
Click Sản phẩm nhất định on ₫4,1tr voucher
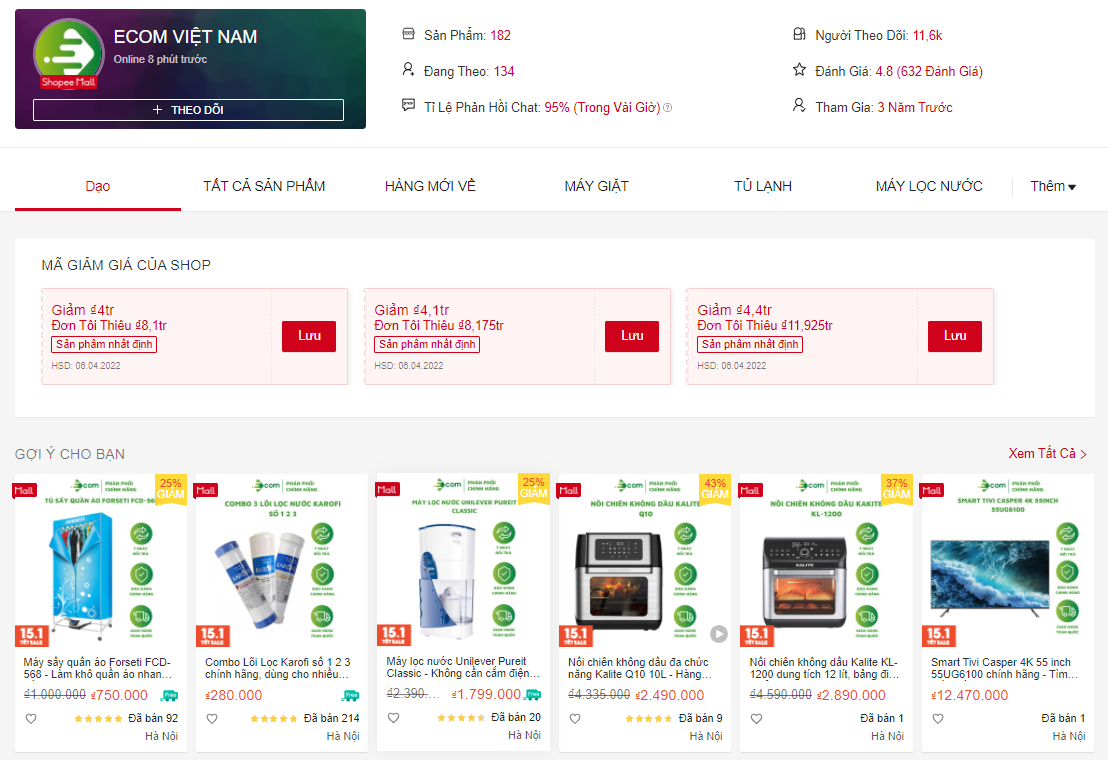(427, 344)
